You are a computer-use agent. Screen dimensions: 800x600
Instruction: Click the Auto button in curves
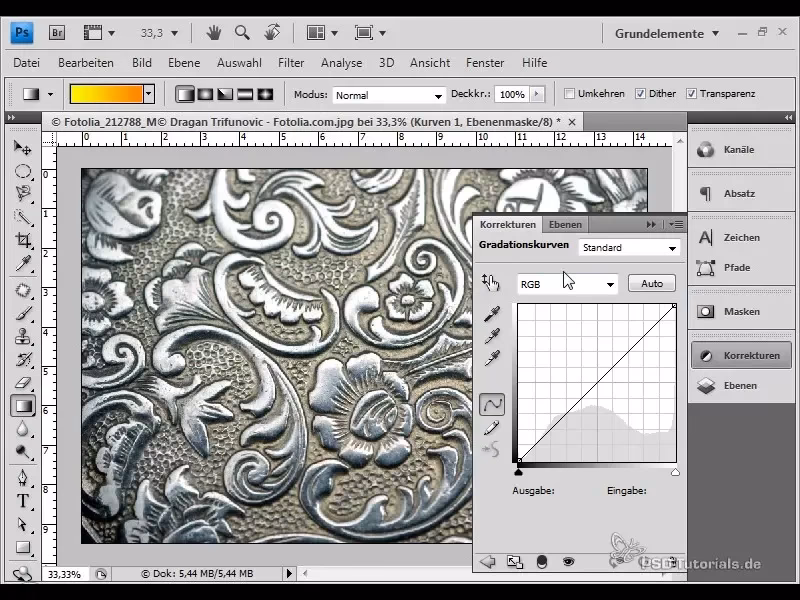pyautogui.click(x=652, y=283)
